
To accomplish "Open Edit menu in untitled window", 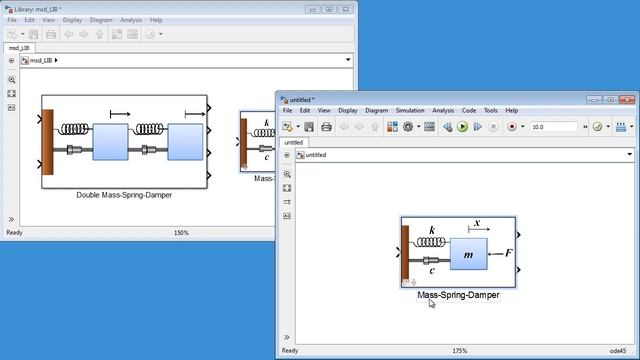I will [x=305, y=110].
